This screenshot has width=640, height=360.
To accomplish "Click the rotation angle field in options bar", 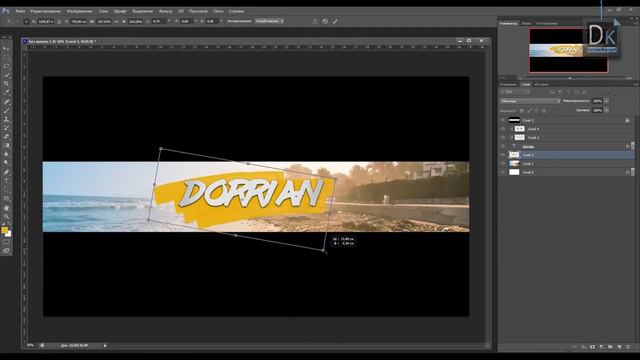I will (x=158, y=21).
